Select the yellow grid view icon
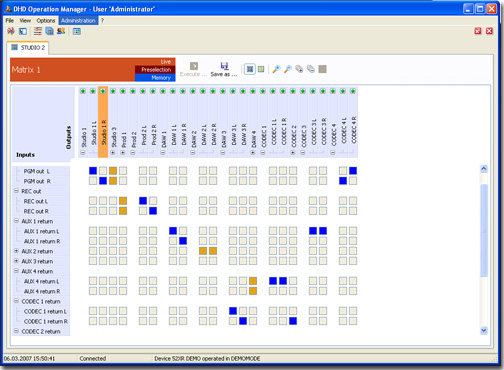The height and width of the screenshot is (370, 504). coord(261,69)
